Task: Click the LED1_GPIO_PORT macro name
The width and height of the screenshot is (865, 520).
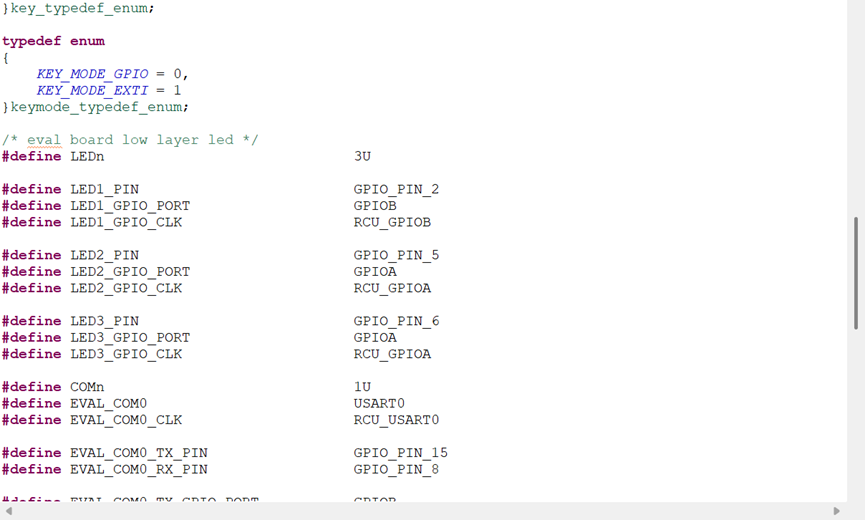Action: pyautogui.click(x=130, y=206)
